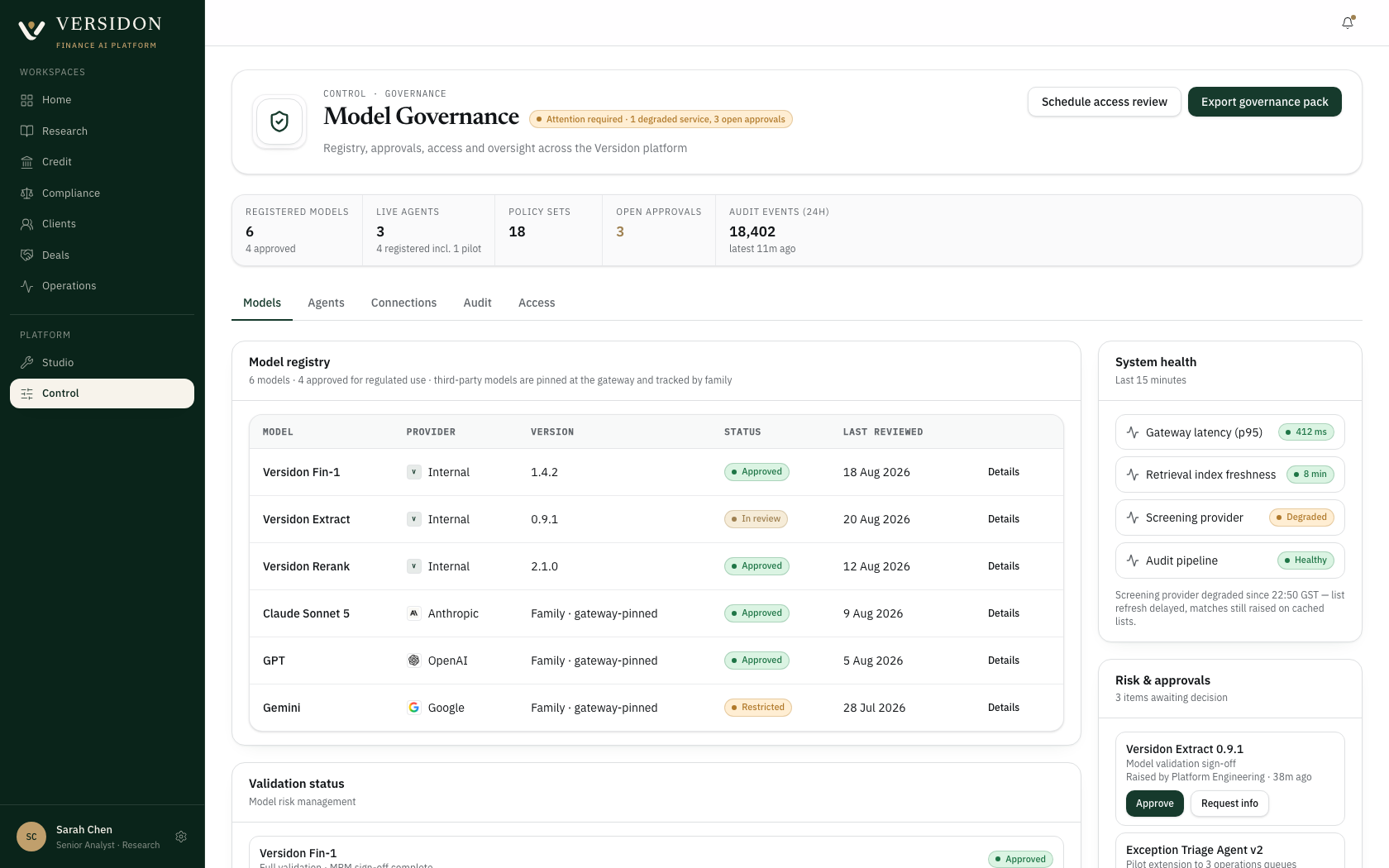Click the Status column header

click(x=742, y=432)
